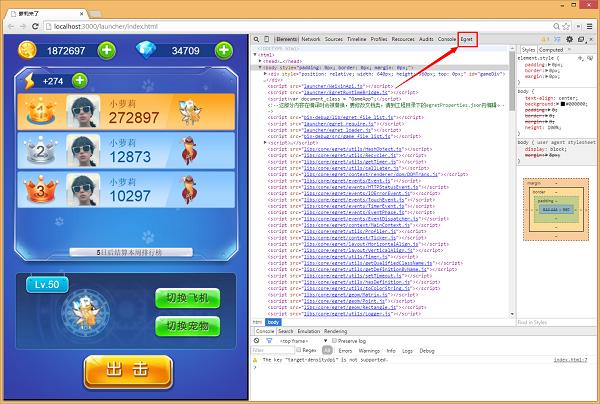The height and width of the screenshot is (404, 600).
Task: Open the index.html:7 source link
Action: [570, 360]
